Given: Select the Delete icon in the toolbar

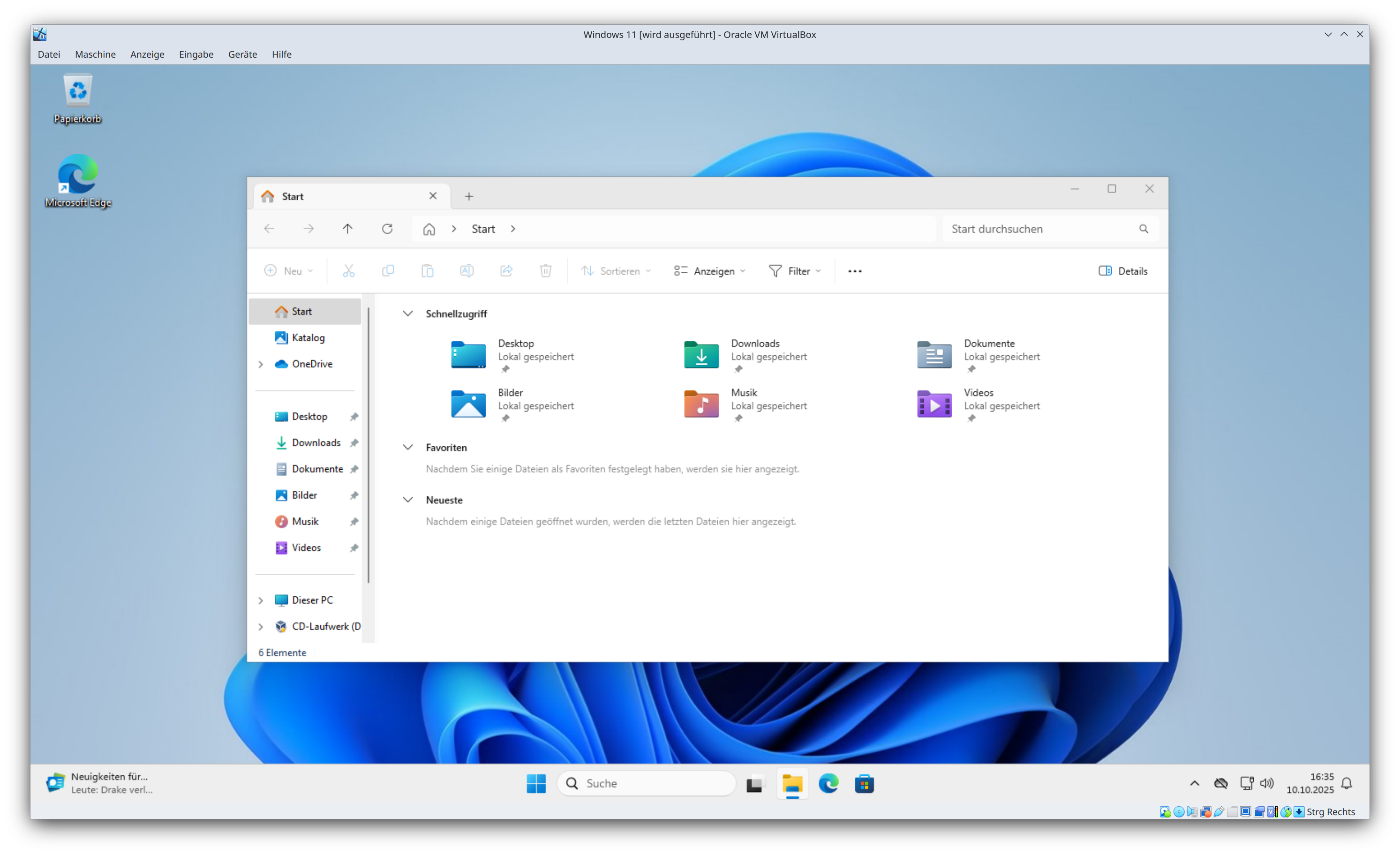Looking at the screenshot, I should point(545,271).
